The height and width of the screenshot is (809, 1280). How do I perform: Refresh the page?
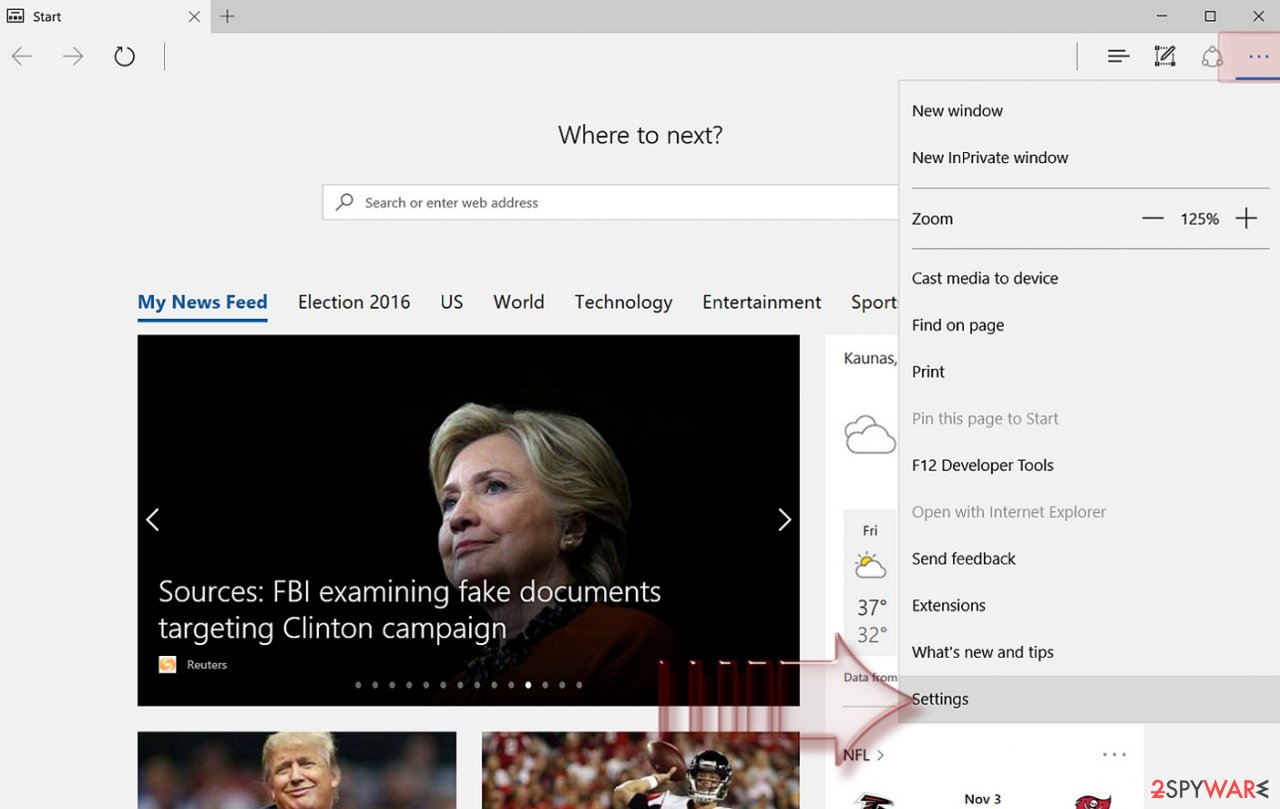tap(124, 57)
